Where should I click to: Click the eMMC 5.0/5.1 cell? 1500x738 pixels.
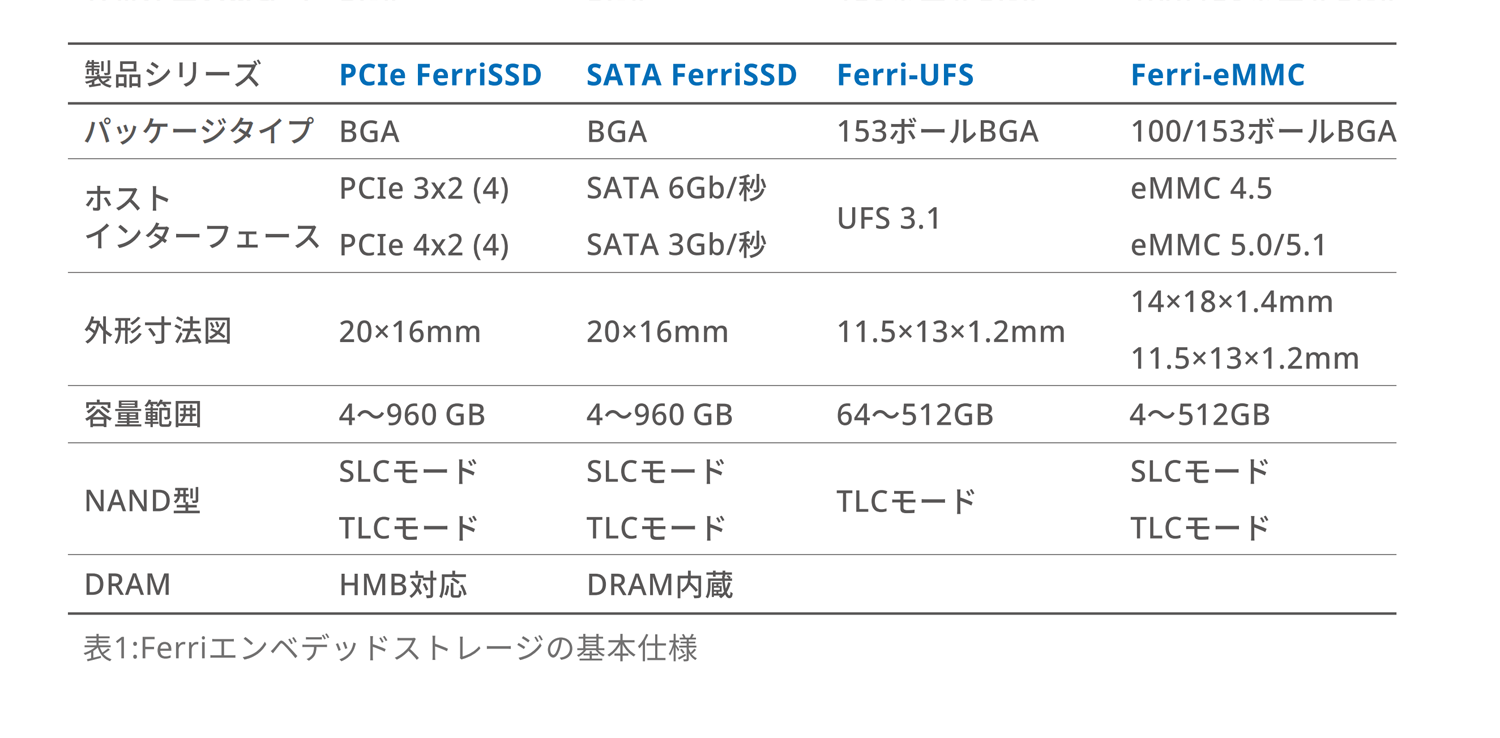point(1228,245)
